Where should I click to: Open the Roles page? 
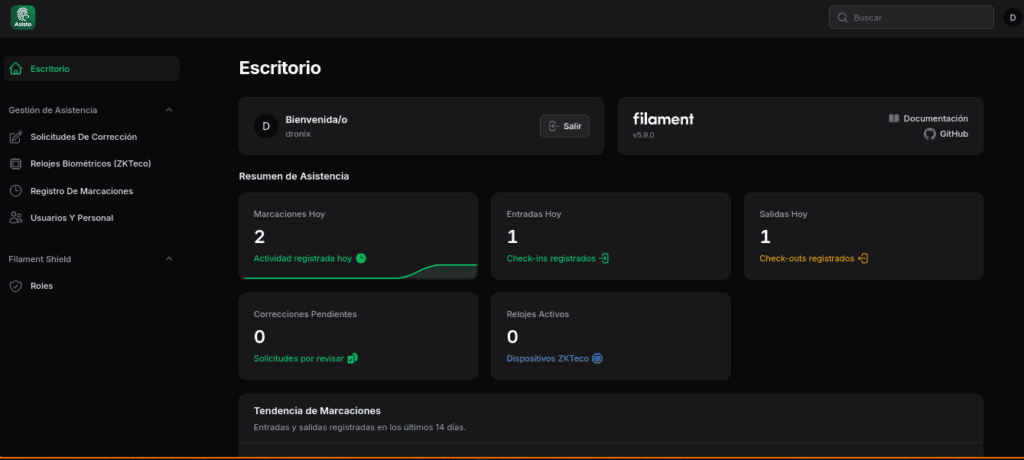[x=91, y=286]
